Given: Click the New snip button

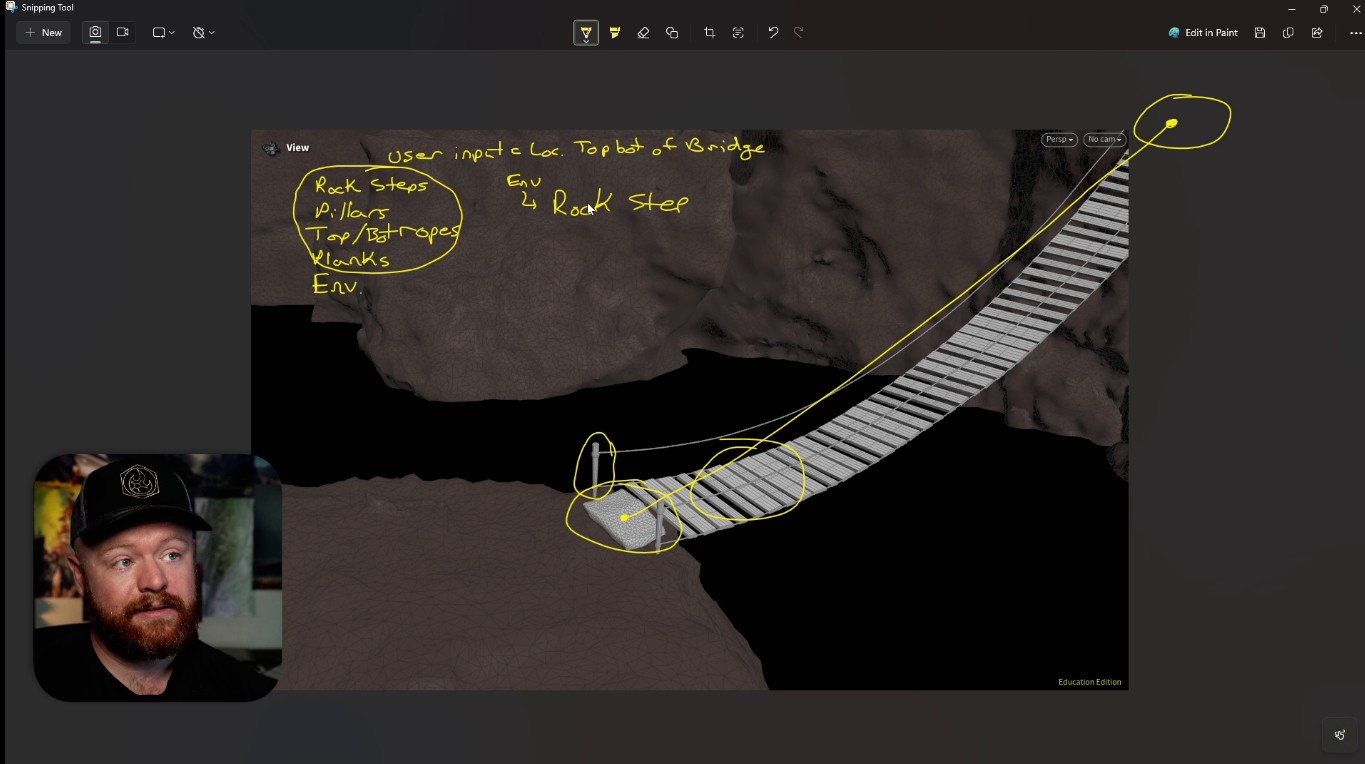Looking at the screenshot, I should (44, 33).
